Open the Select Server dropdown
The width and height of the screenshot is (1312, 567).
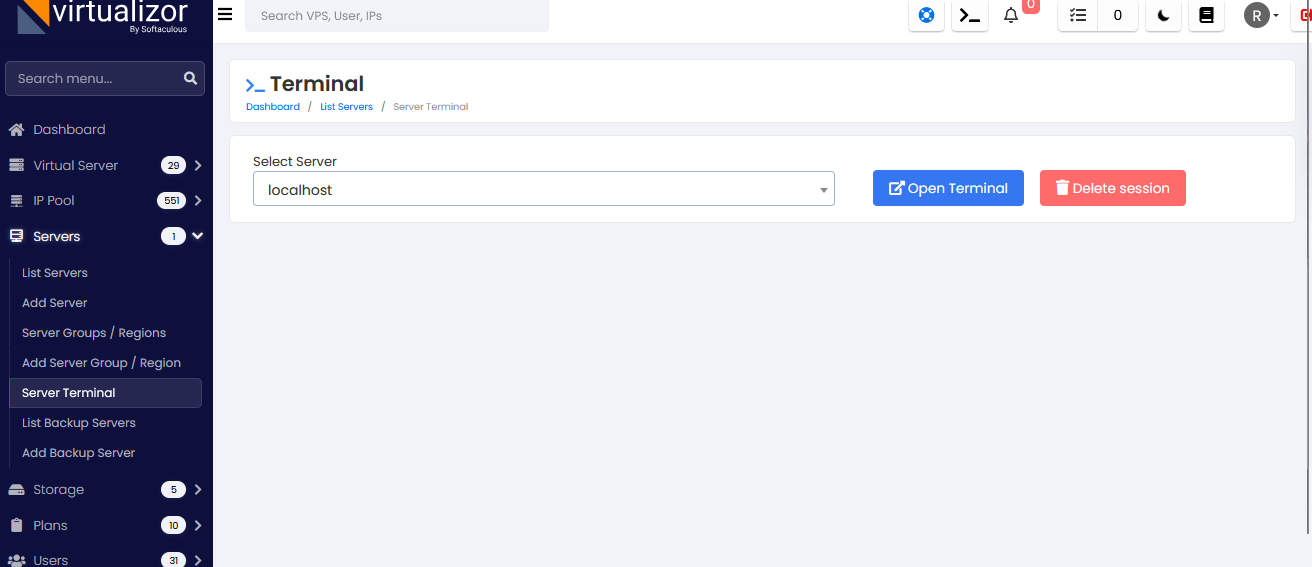point(543,189)
